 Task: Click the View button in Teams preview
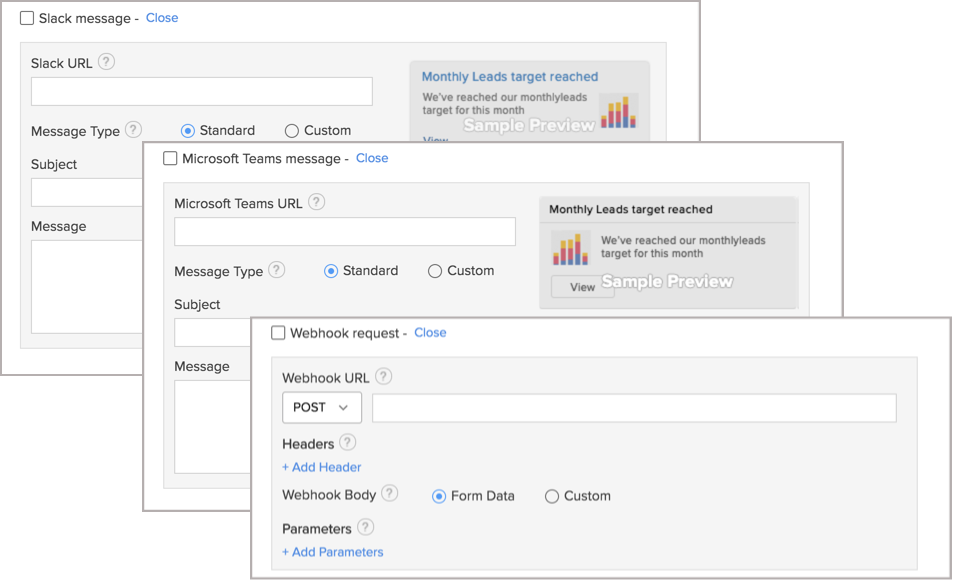(x=583, y=286)
